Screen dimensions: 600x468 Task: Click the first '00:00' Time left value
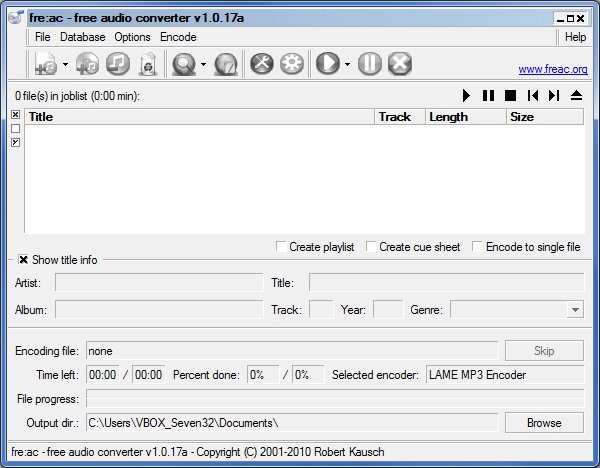coord(103,374)
